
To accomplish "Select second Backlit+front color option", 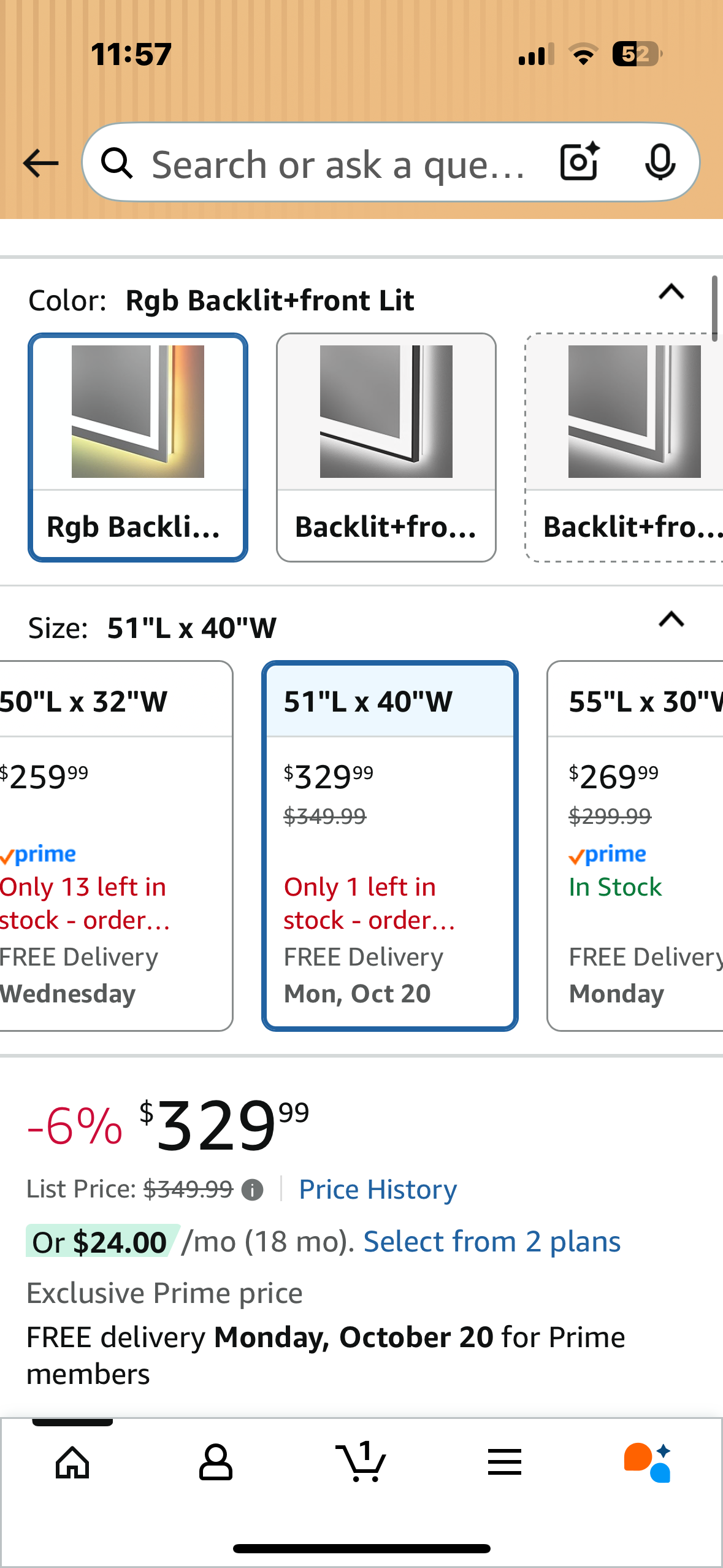I will click(x=386, y=447).
